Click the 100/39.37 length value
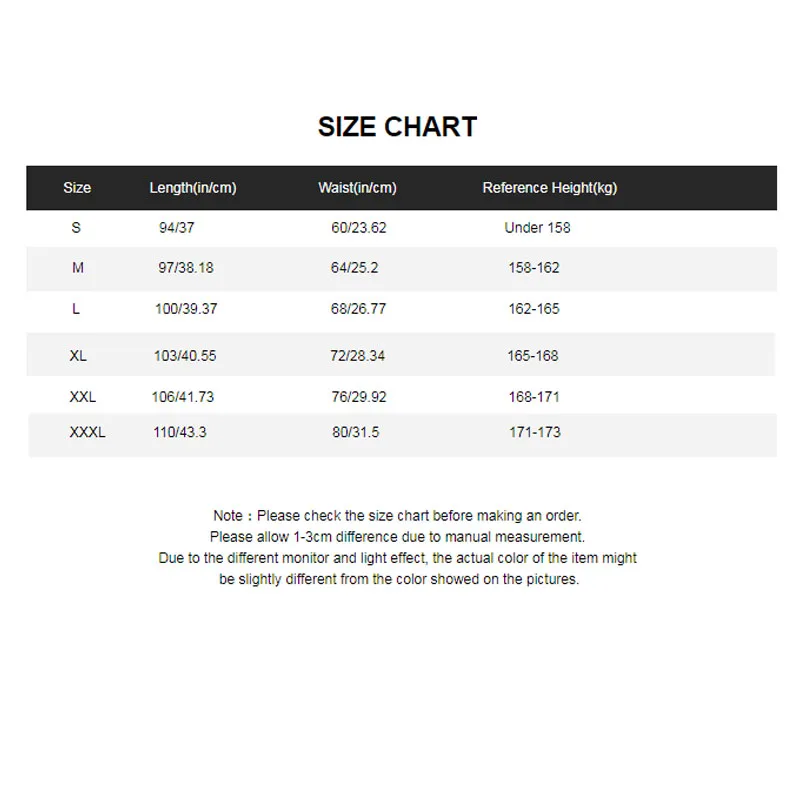The width and height of the screenshot is (800, 800). point(186,309)
